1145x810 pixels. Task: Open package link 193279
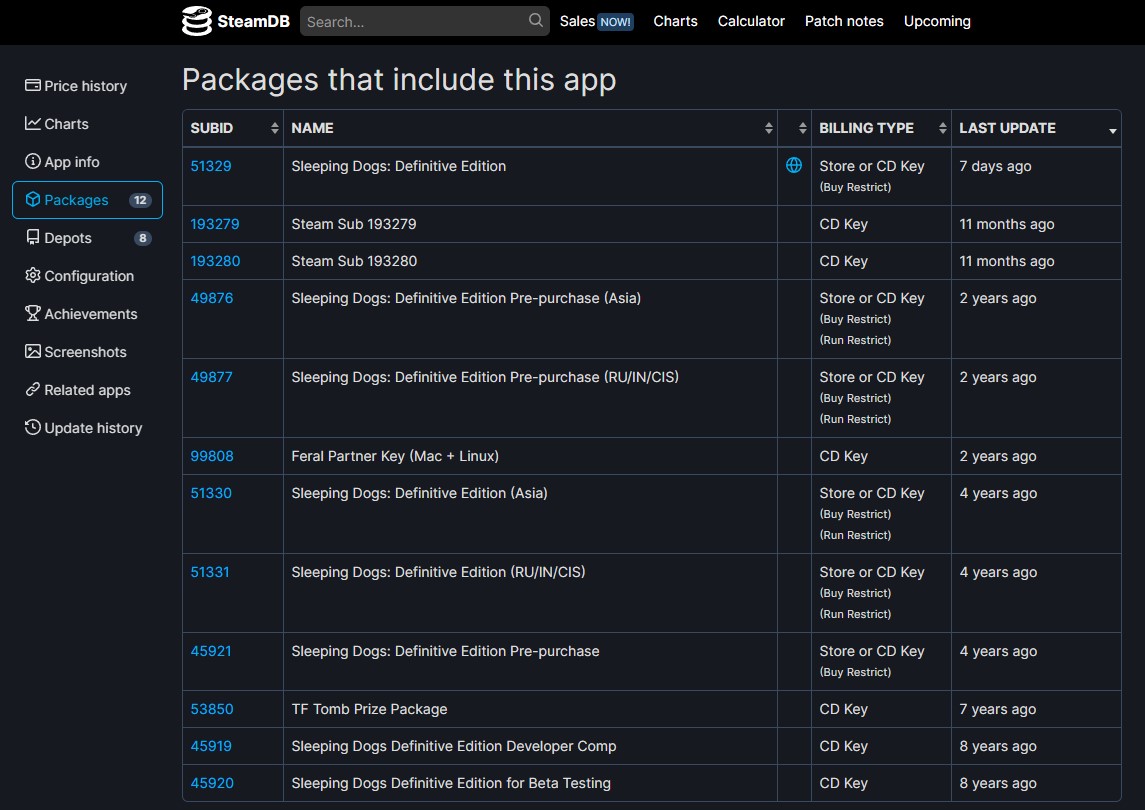pos(215,224)
